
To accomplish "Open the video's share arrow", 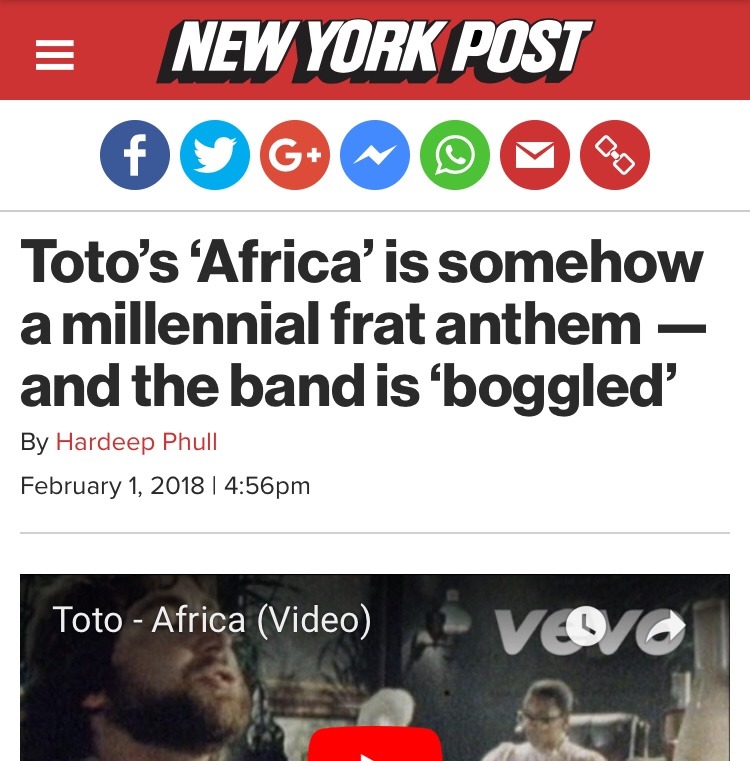I will pos(667,628).
